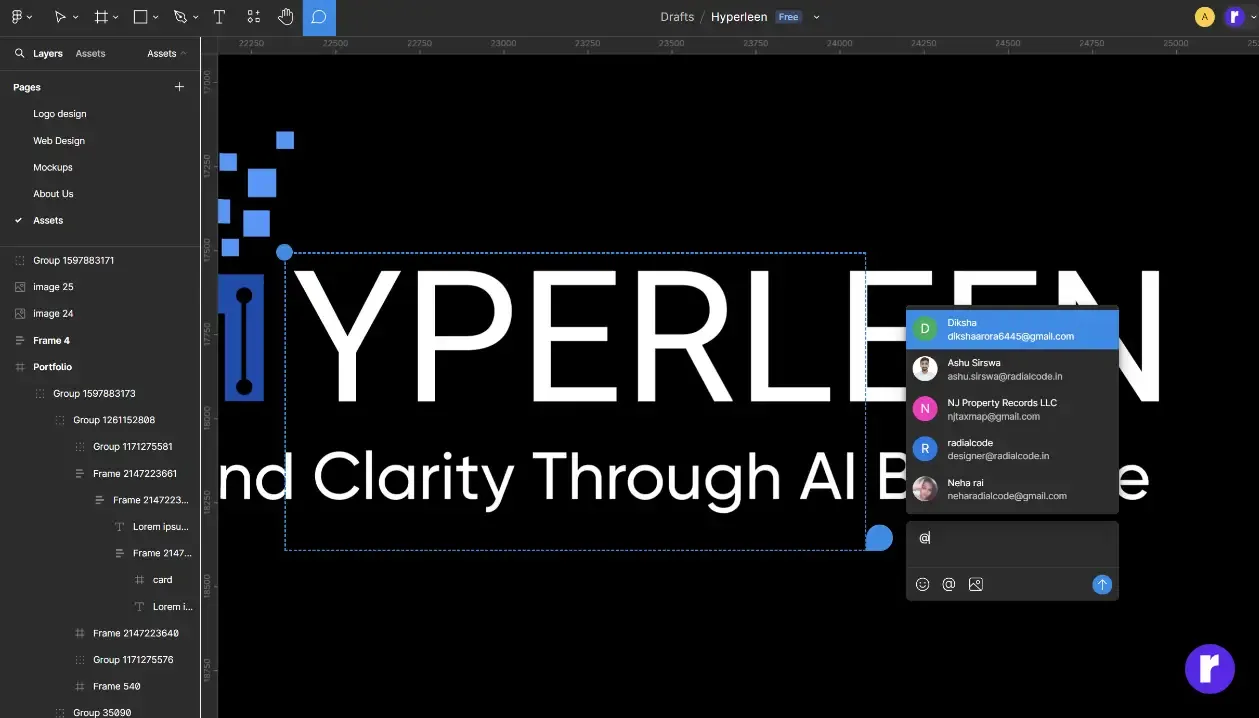The image size is (1259, 718).
Task: Expand the Pen tools dropdown arrow
Action: click(197, 18)
